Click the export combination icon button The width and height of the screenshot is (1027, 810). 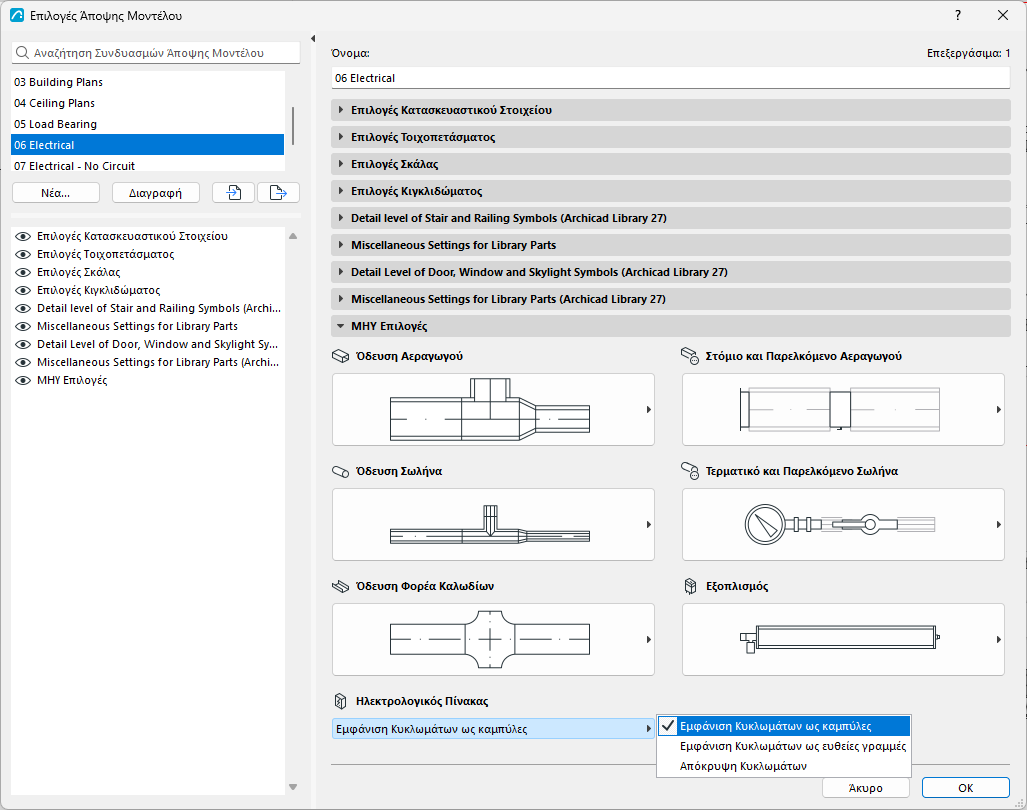(278, 193)
